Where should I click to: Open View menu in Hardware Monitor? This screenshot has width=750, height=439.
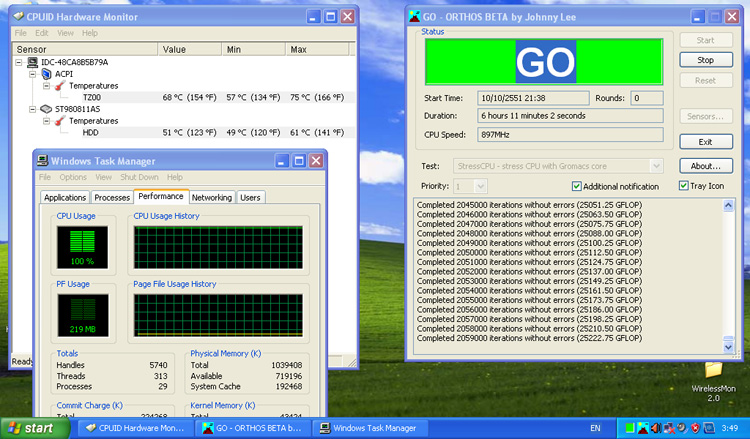(66, 33)
